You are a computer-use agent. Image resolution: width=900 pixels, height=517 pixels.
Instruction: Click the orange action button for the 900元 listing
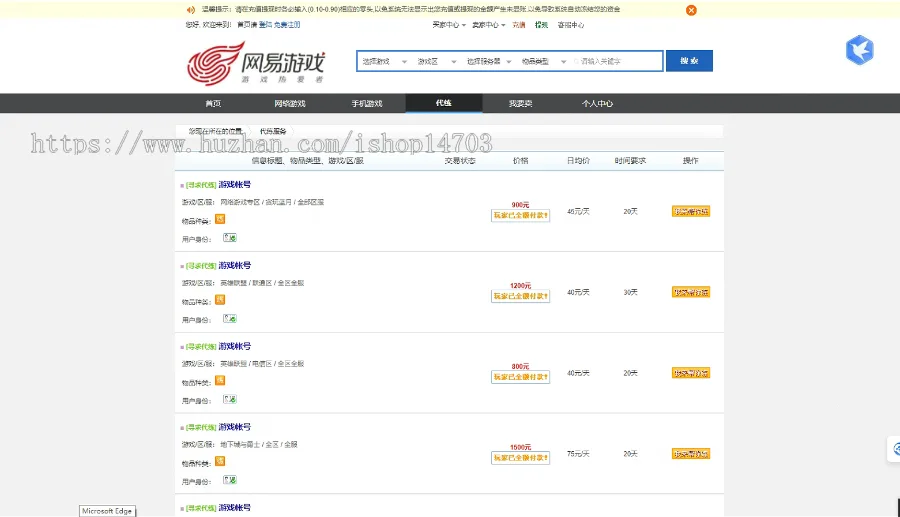coord(690,212)
